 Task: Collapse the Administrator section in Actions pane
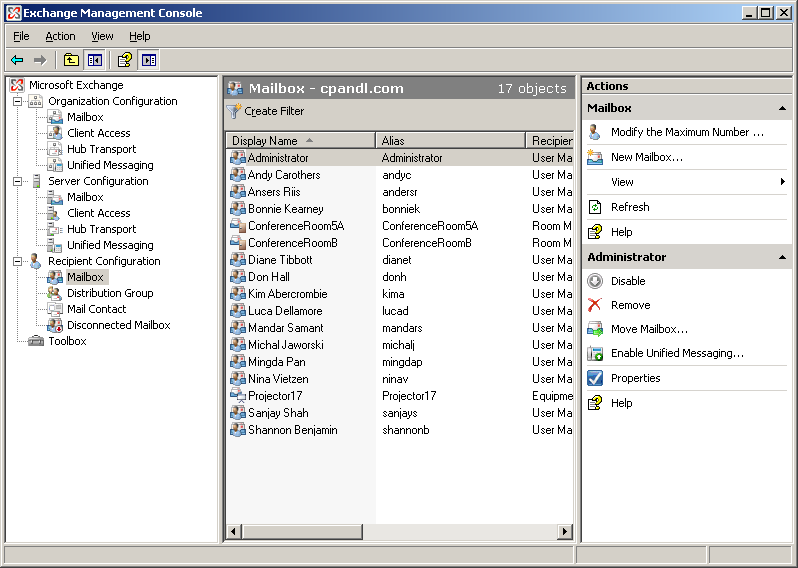pyautogui.click(x=782, y=258)
